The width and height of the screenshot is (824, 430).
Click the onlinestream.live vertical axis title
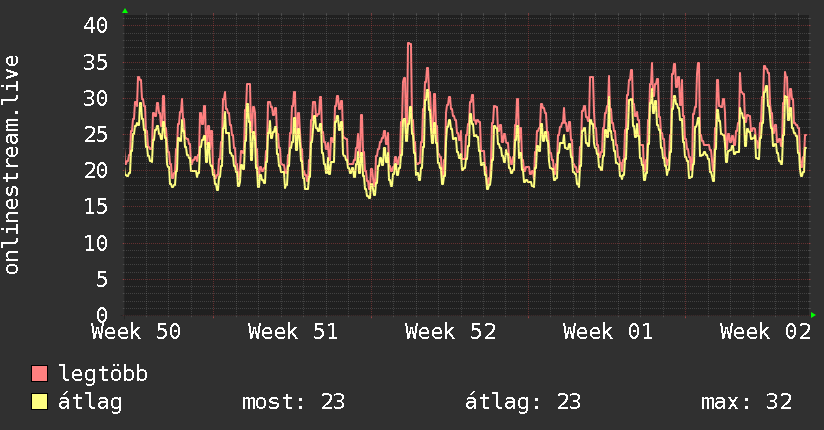tap(12, 165)
